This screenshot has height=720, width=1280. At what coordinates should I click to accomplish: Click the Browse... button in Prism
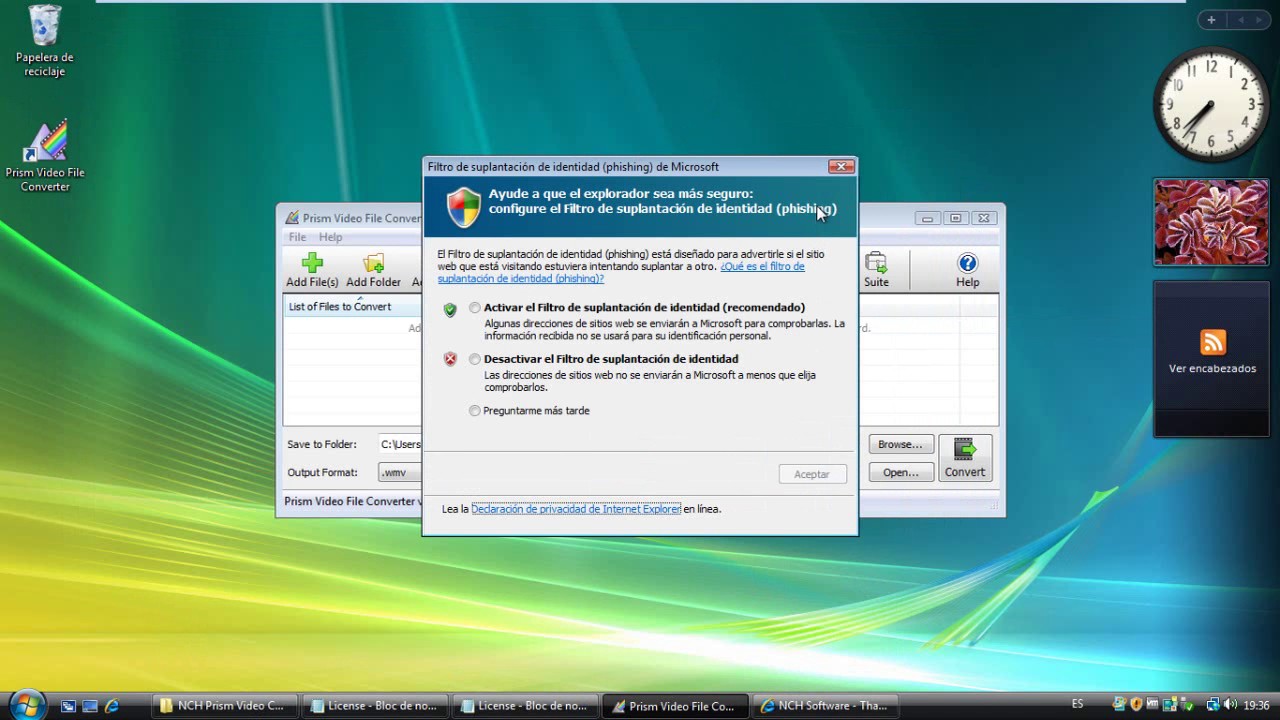click(900, 444)
